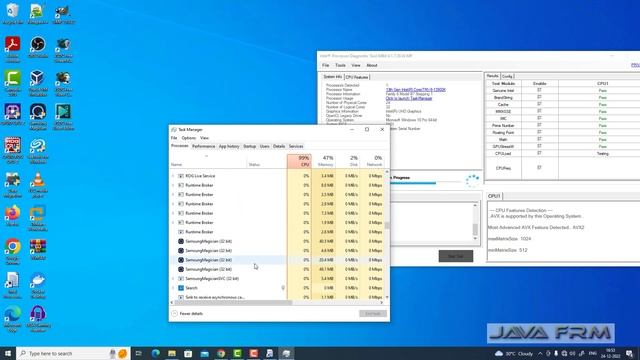Switch to Task Manager's Performance tab

203,146
